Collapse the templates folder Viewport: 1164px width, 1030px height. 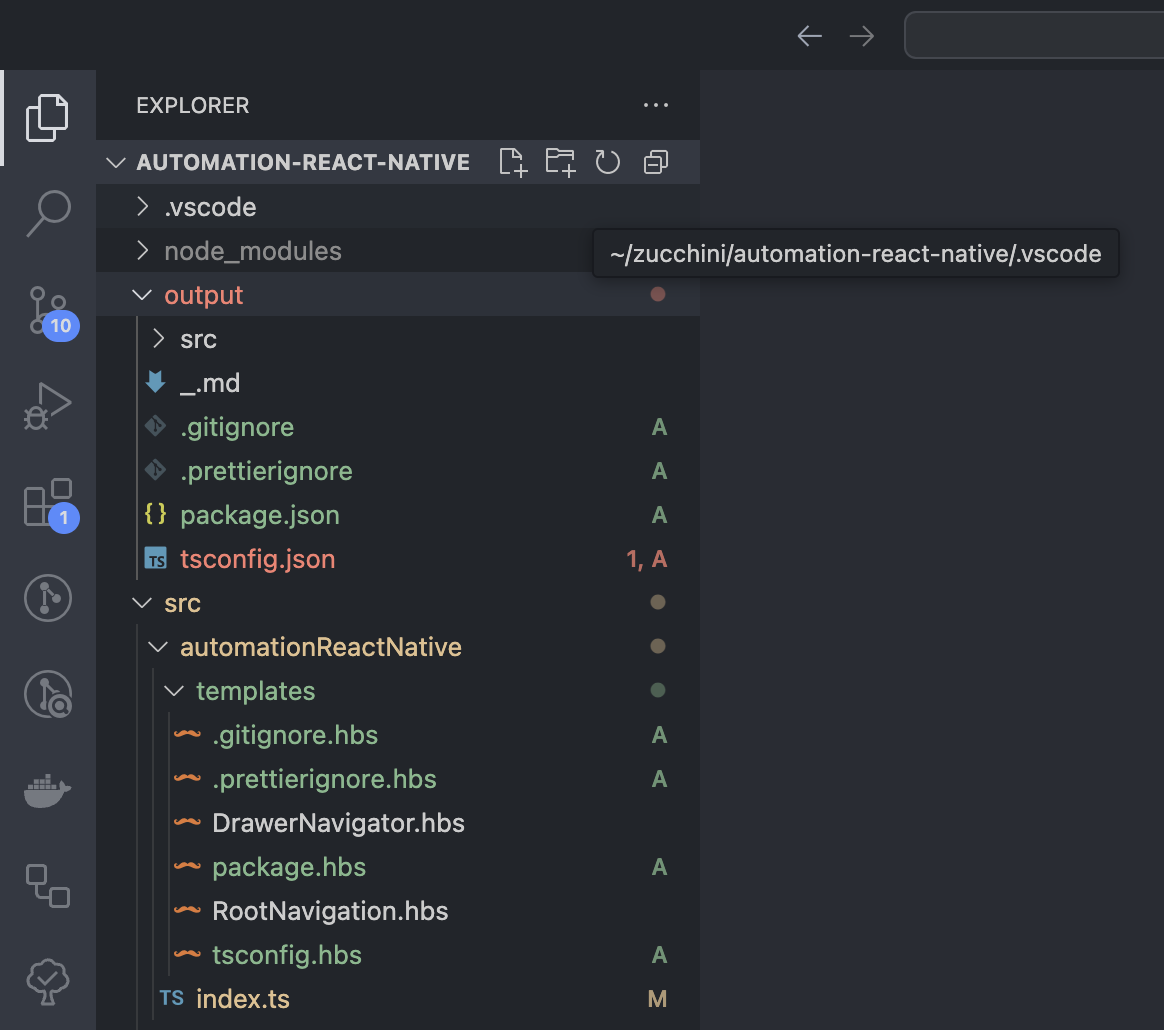(x=255, y=691)
